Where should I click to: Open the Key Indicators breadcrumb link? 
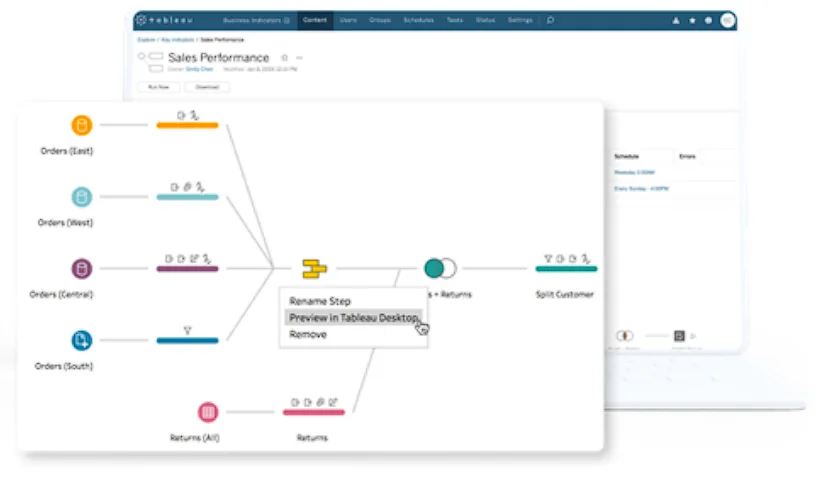177,40
